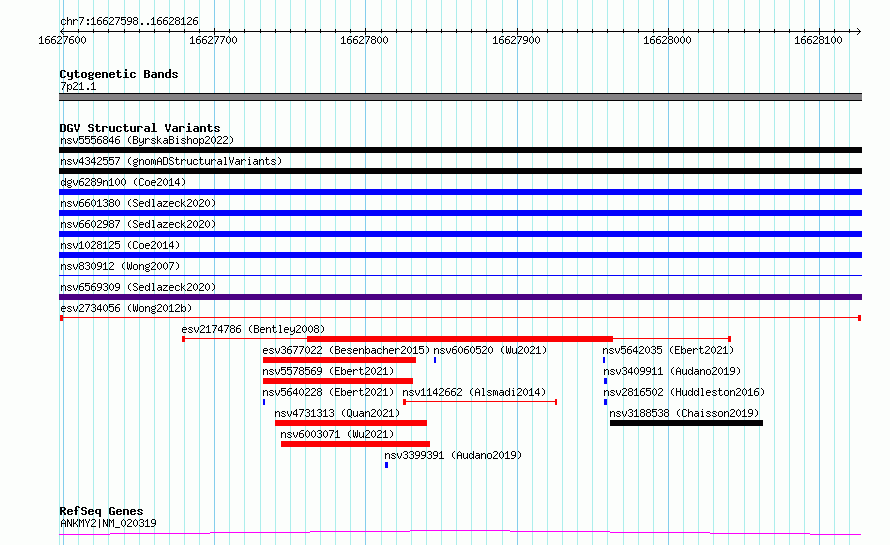This screenshot has width=890, height=545.
Task: Open nsv6601380 (Sedlazeck2020) variant label
Action: 138,203
